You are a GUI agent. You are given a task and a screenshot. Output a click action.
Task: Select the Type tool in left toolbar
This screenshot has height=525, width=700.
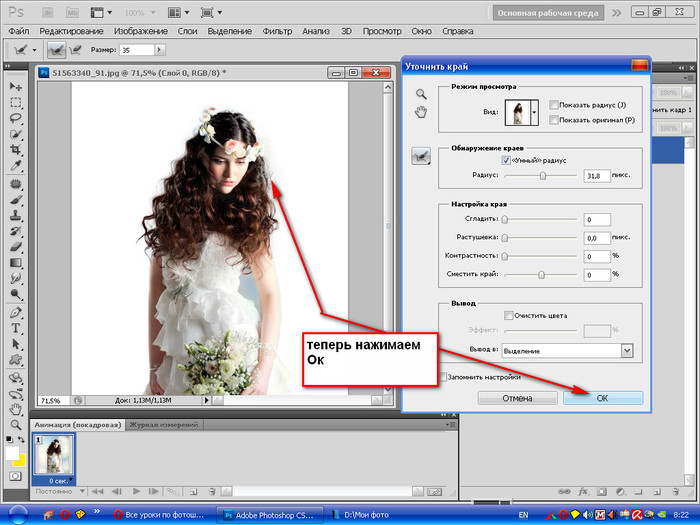coord(16,327)
